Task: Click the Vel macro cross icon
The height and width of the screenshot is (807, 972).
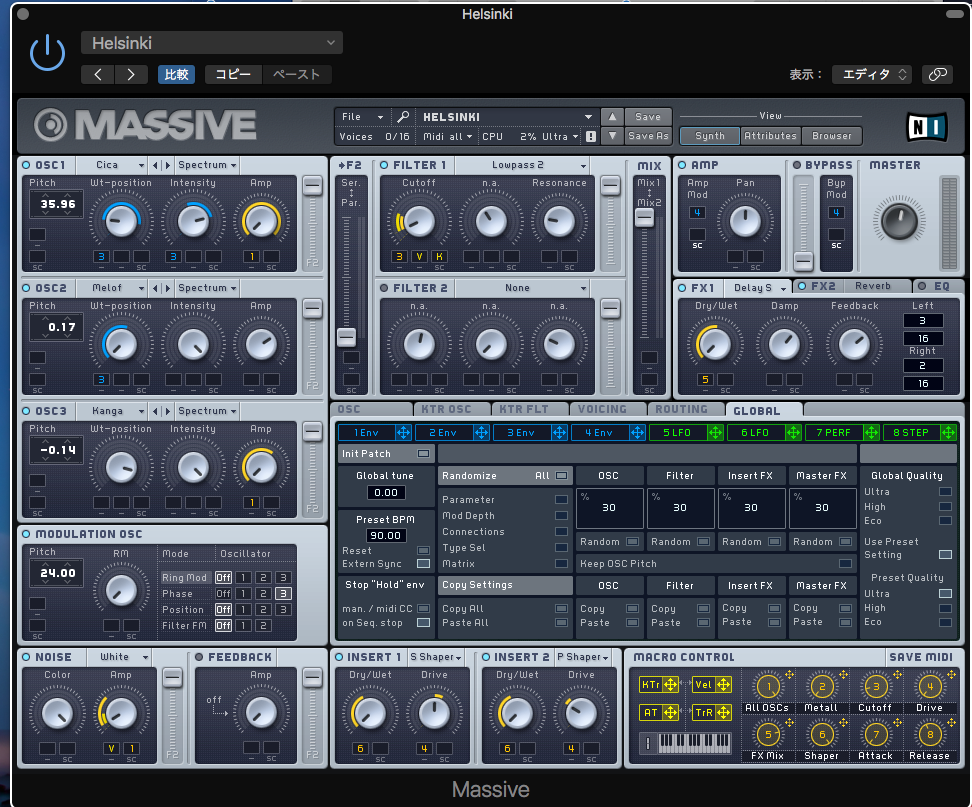Action: 723,684
